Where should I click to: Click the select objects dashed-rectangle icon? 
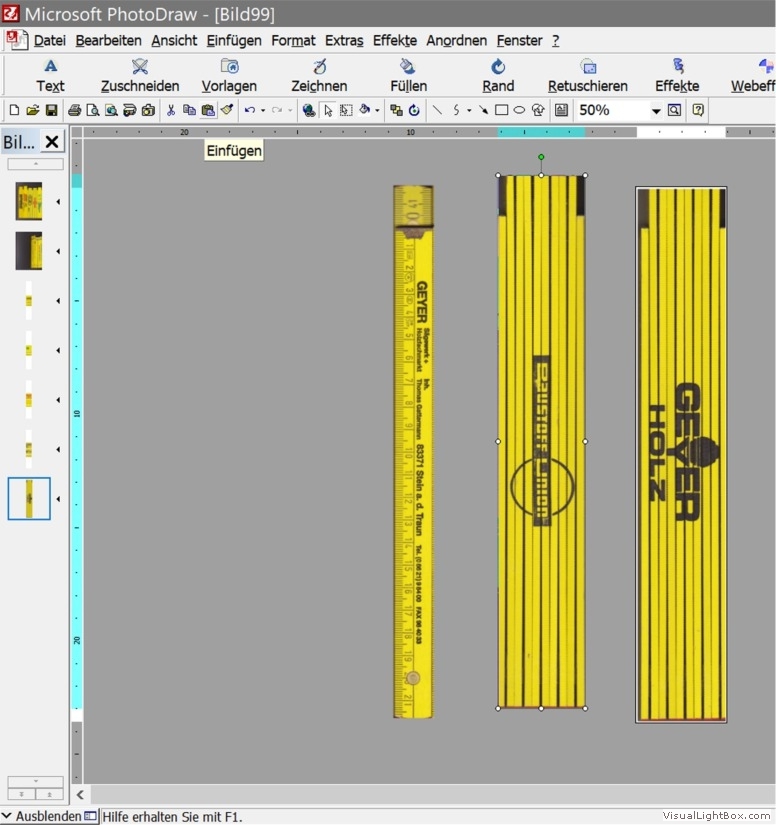tap(346, 110)
